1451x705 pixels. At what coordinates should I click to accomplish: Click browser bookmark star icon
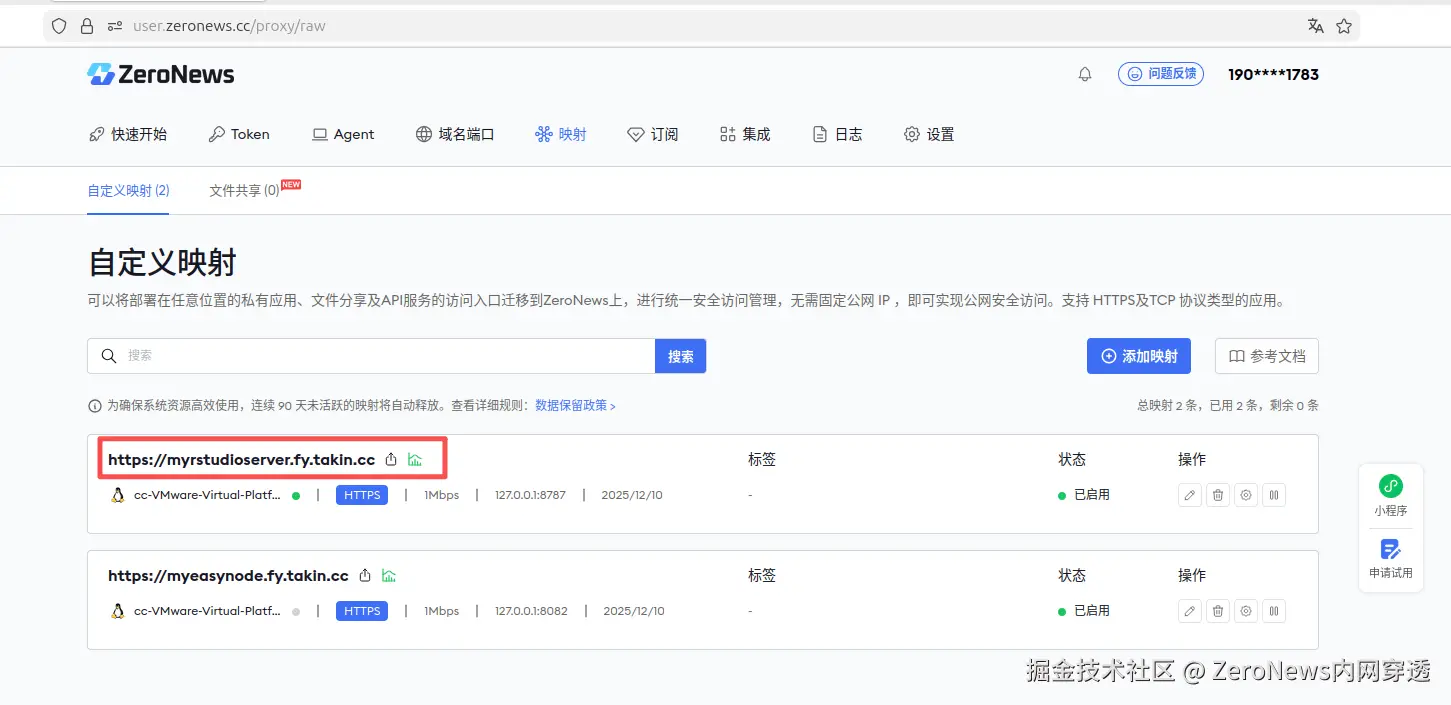1344,26
